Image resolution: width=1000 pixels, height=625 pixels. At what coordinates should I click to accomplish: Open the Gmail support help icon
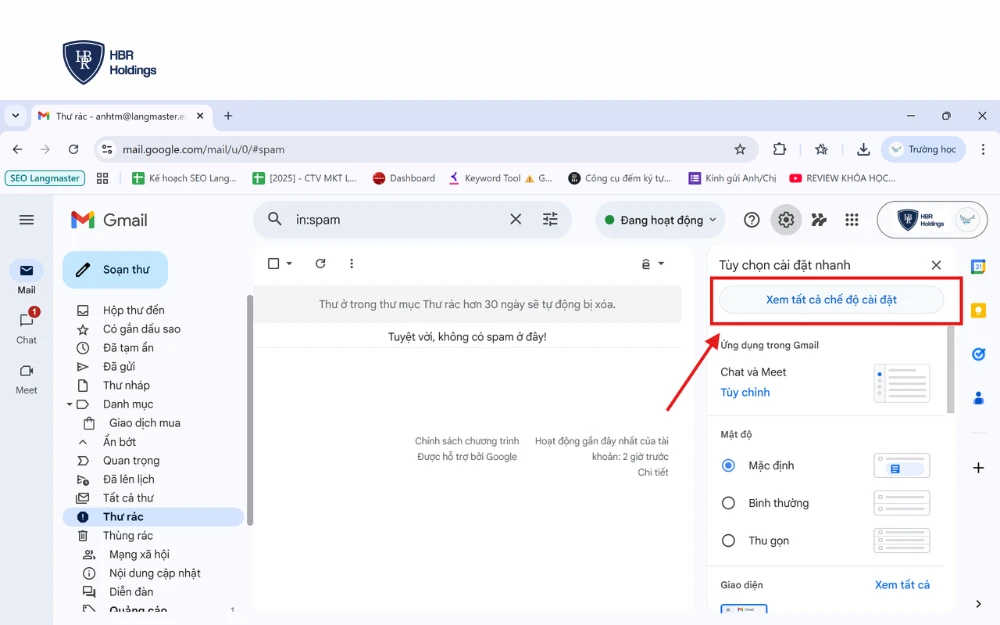(751, 220)
